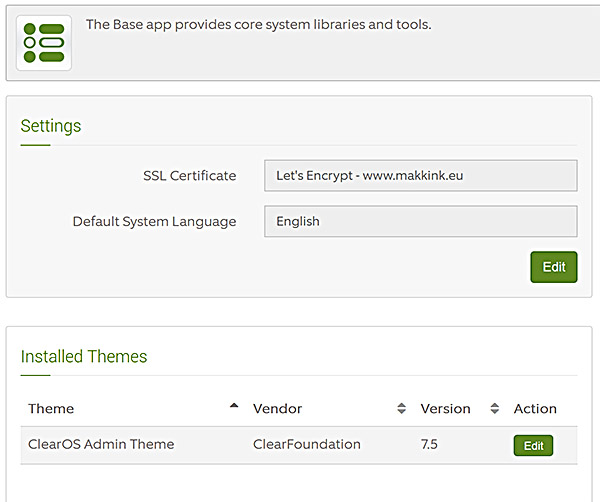
Task: Click the Version column sort arrows
Action: (x=494, y=409)
